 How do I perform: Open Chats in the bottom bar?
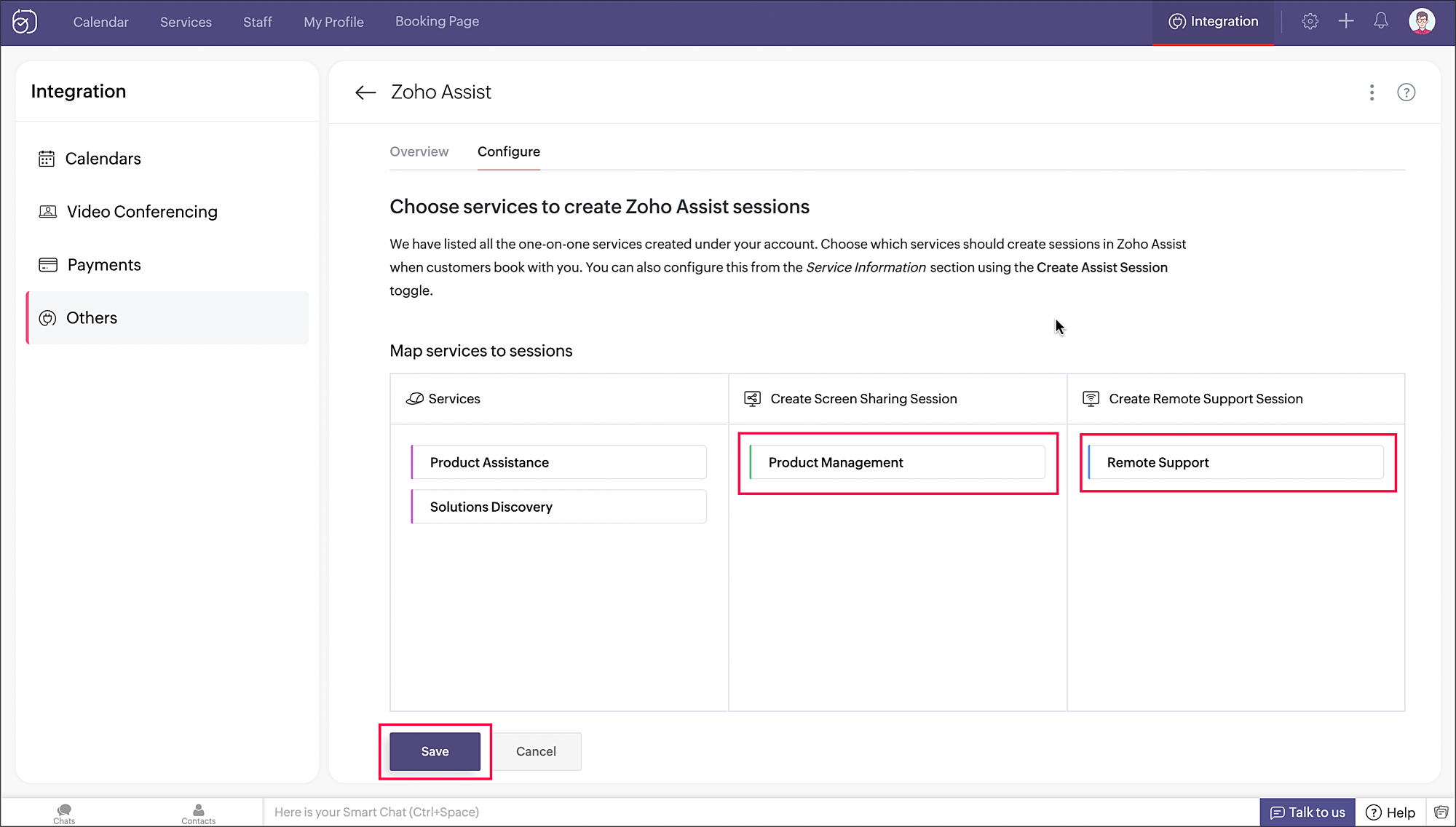tap(64, 813)
